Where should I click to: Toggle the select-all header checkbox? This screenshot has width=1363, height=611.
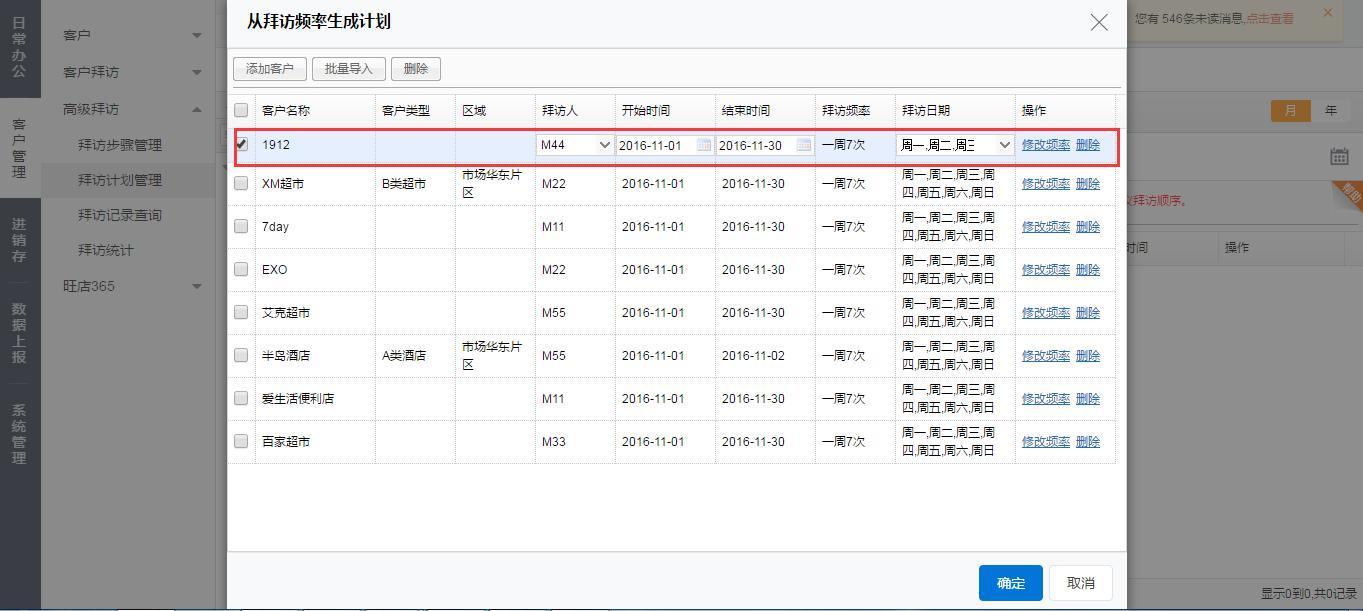point(241,110)
